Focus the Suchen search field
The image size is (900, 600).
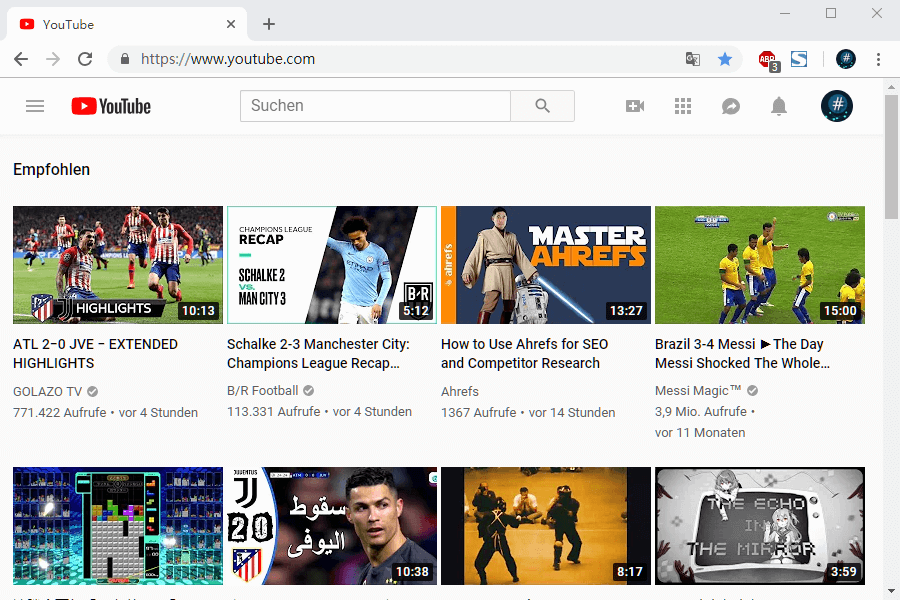(x=375, y=106)
